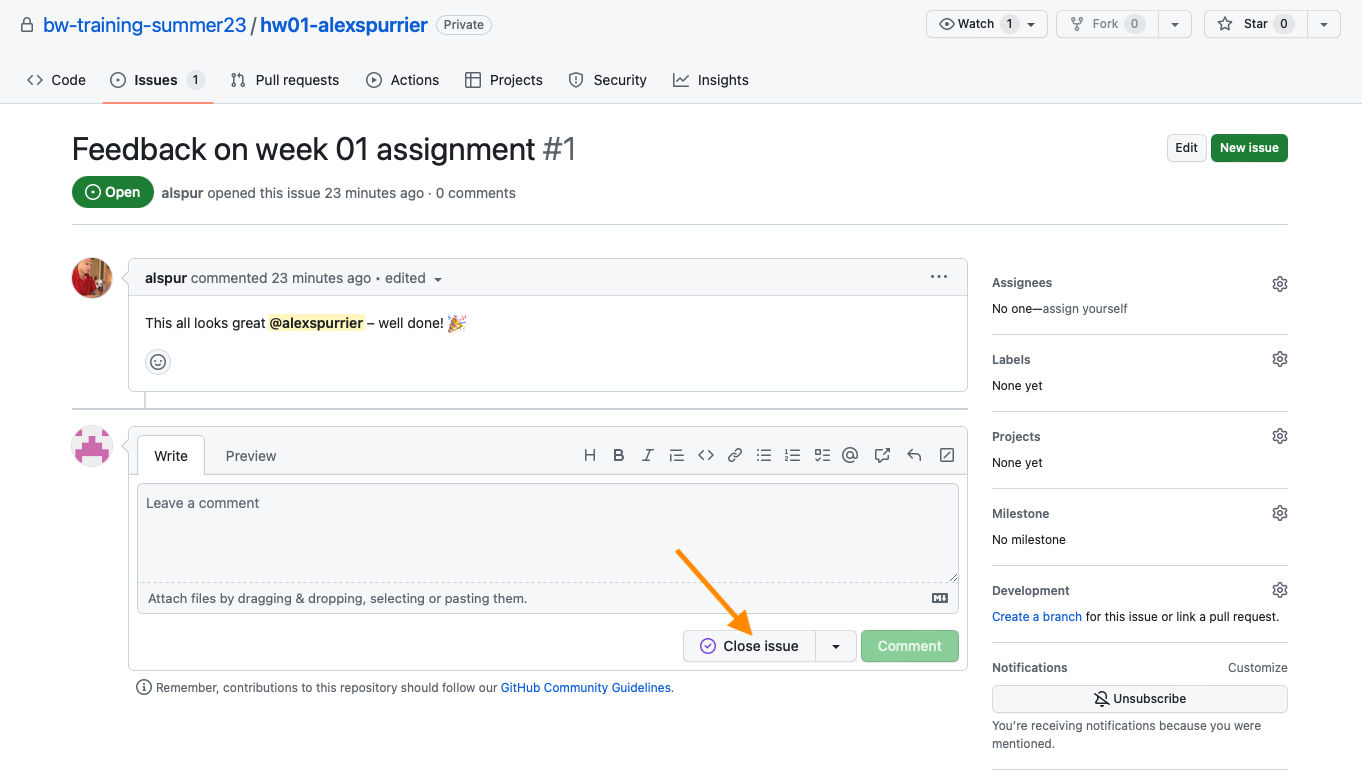The height and width of the screenshot is (782, 1362).
Task: Expand the Watch dropdown arrow
Action: click(1031, 24)
